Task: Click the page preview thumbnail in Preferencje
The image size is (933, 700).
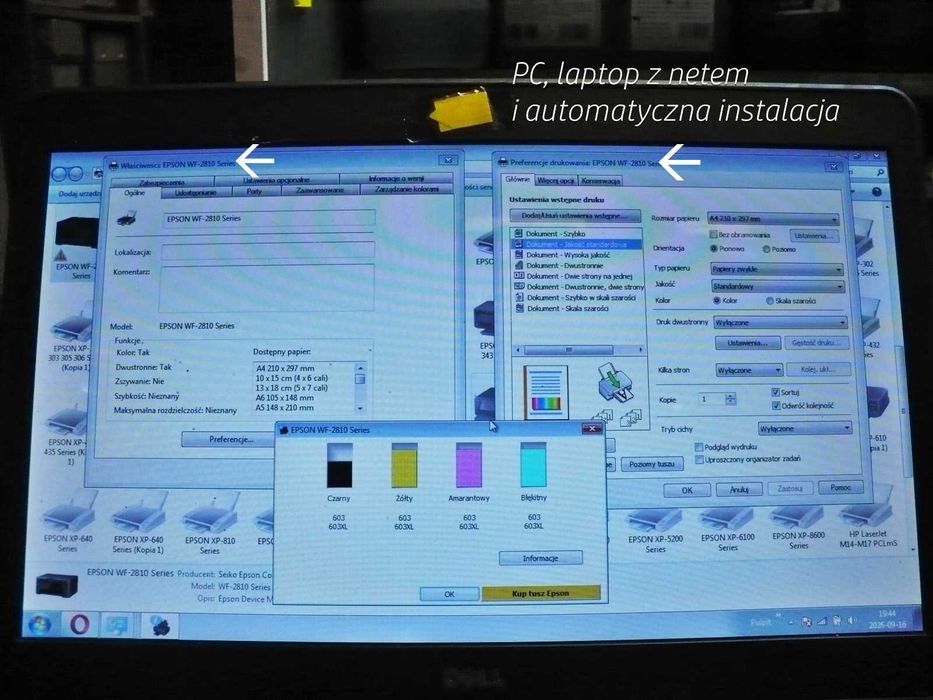Action: click(546, 392)
